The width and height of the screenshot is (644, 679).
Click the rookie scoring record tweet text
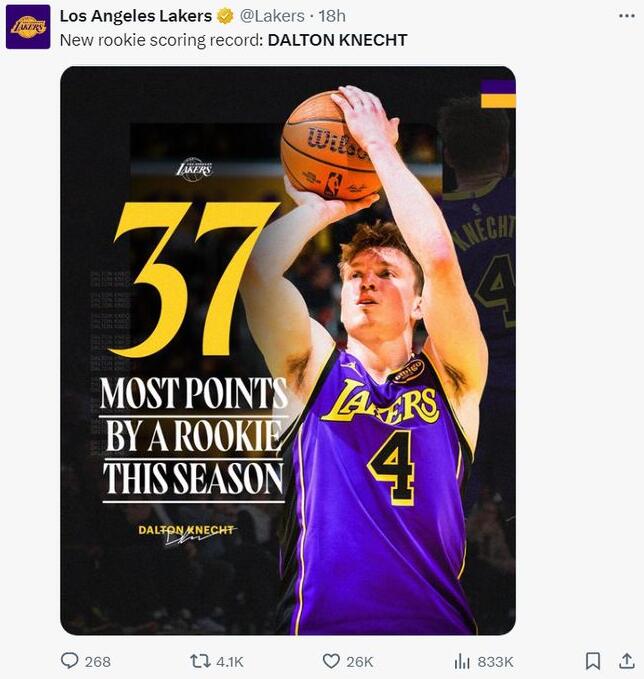(x=233, y=40)
